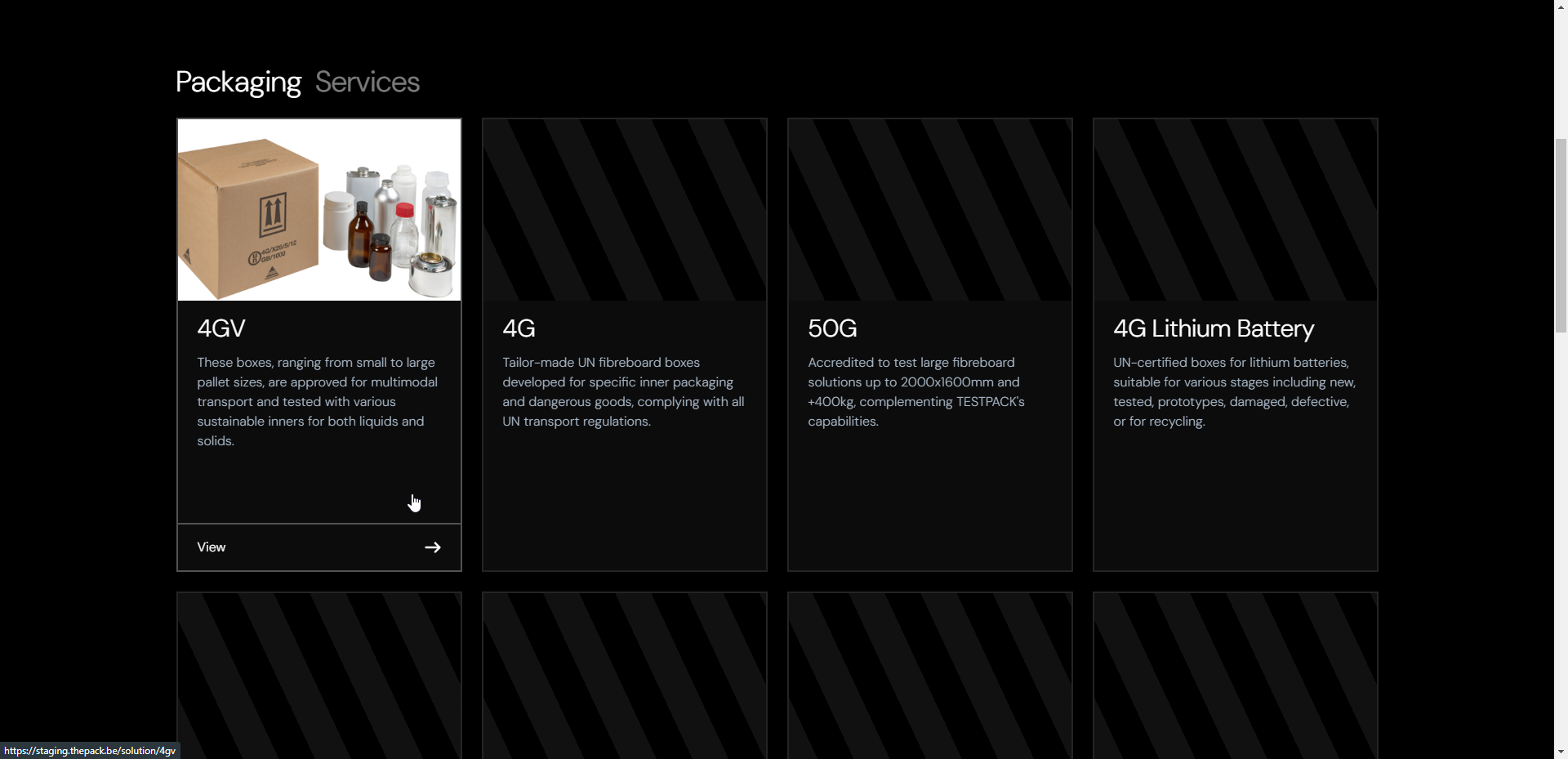Open last card in the second row
1568x759 pixels.
point(1236,676)
